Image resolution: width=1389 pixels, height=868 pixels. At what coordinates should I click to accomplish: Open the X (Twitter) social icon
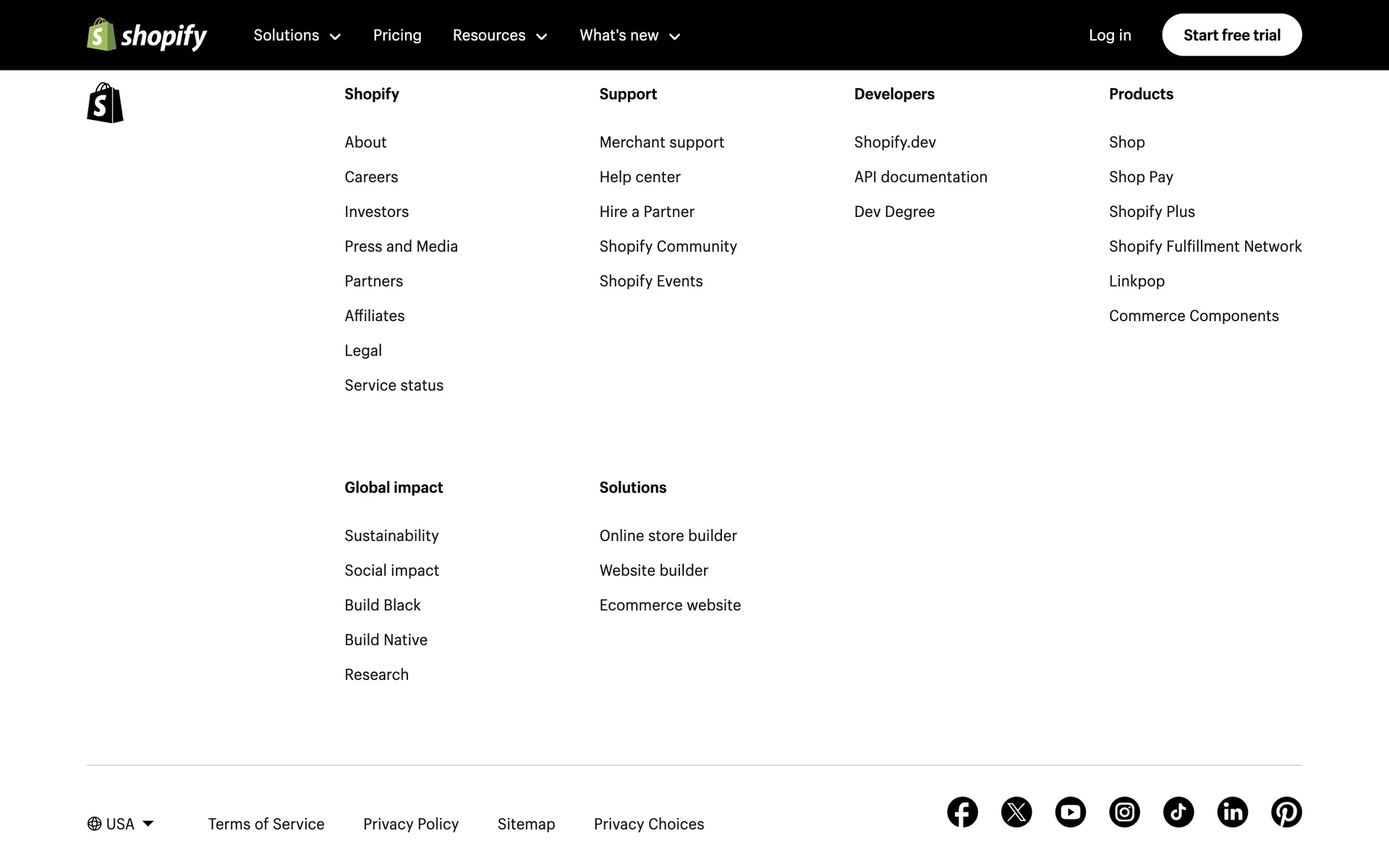pyautogui.click(x=1016, y=812)
